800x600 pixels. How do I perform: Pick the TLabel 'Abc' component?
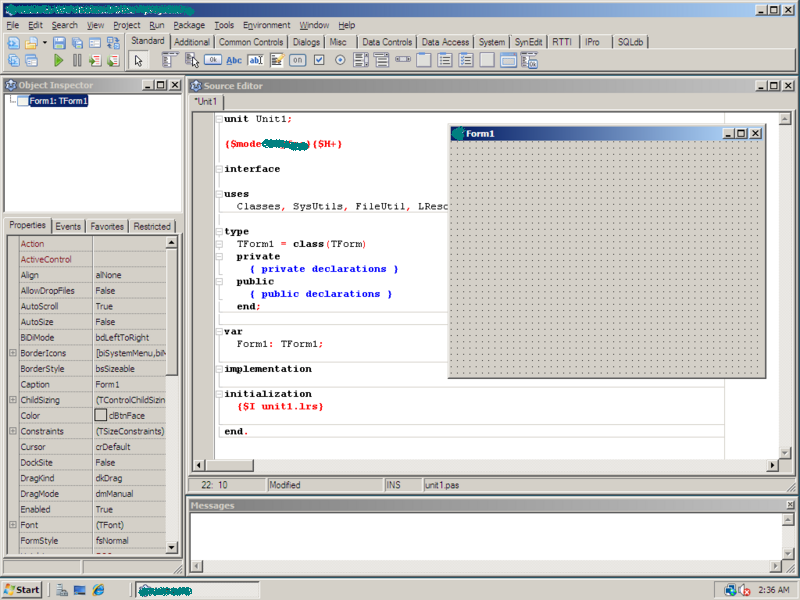click(x=234, y=60)
